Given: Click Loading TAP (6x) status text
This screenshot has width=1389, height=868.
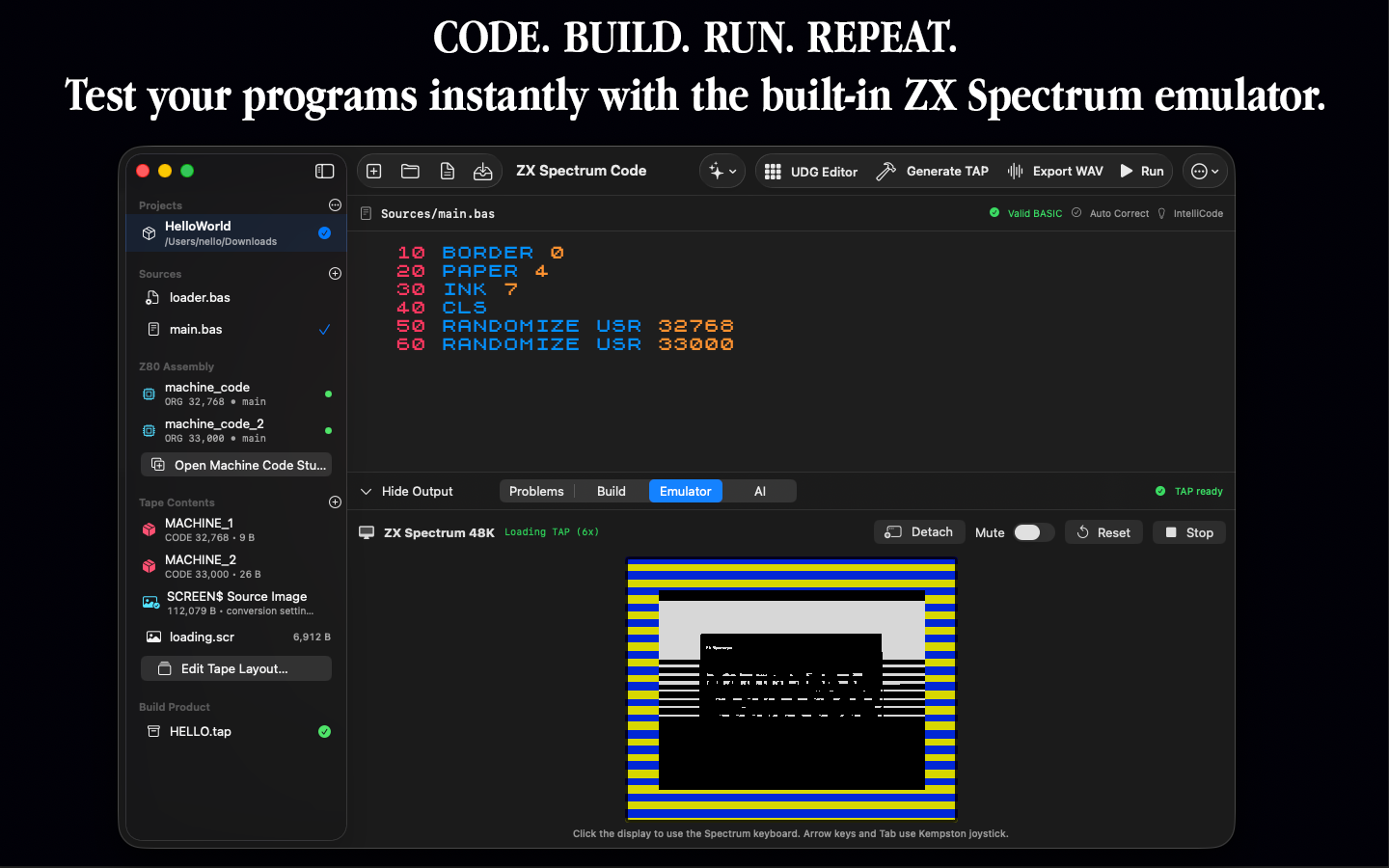Looking at the screenshot, I should pyautogui.click(x=552, y=532).
